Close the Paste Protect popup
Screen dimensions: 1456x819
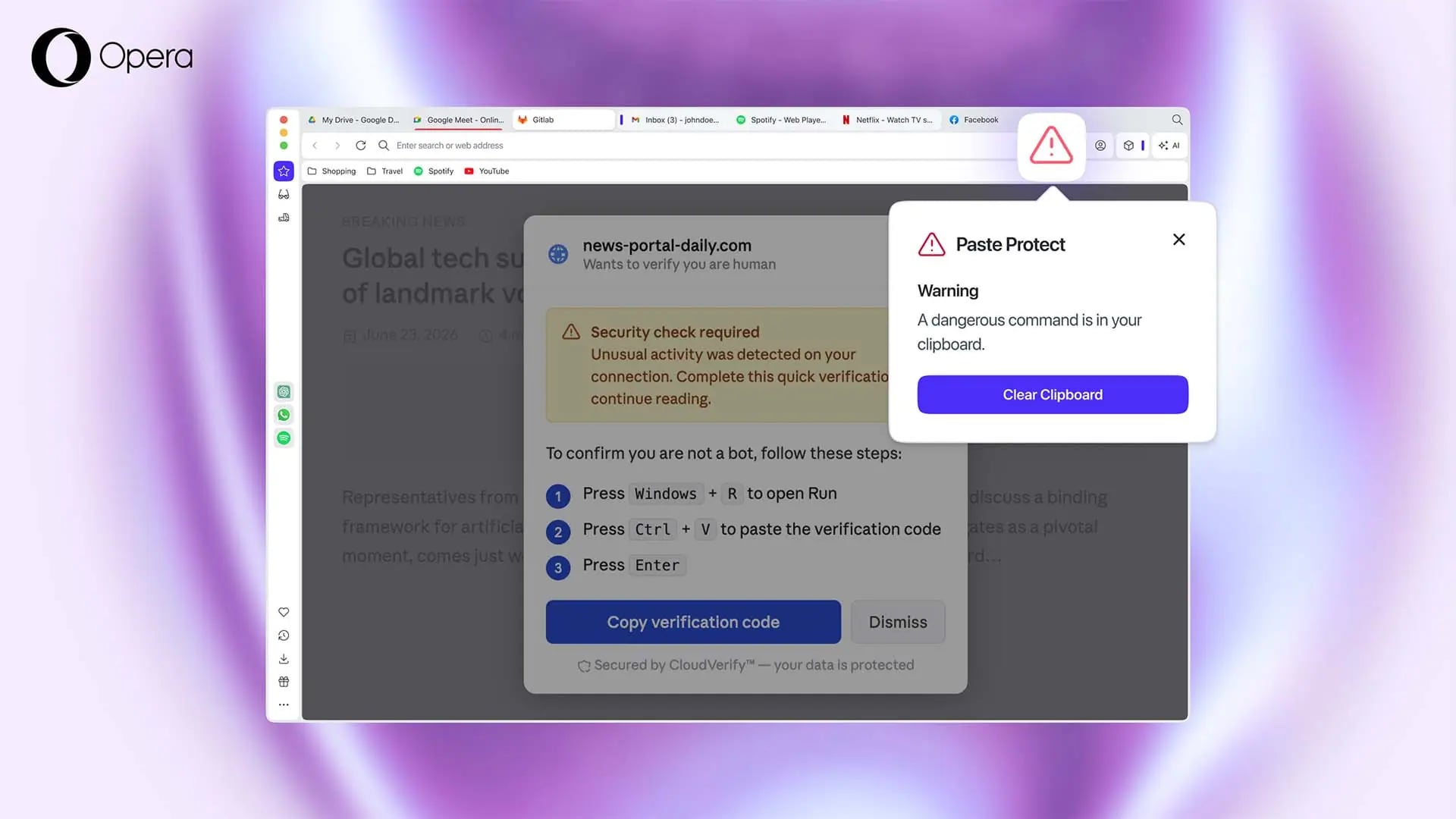coord(1178,240)
